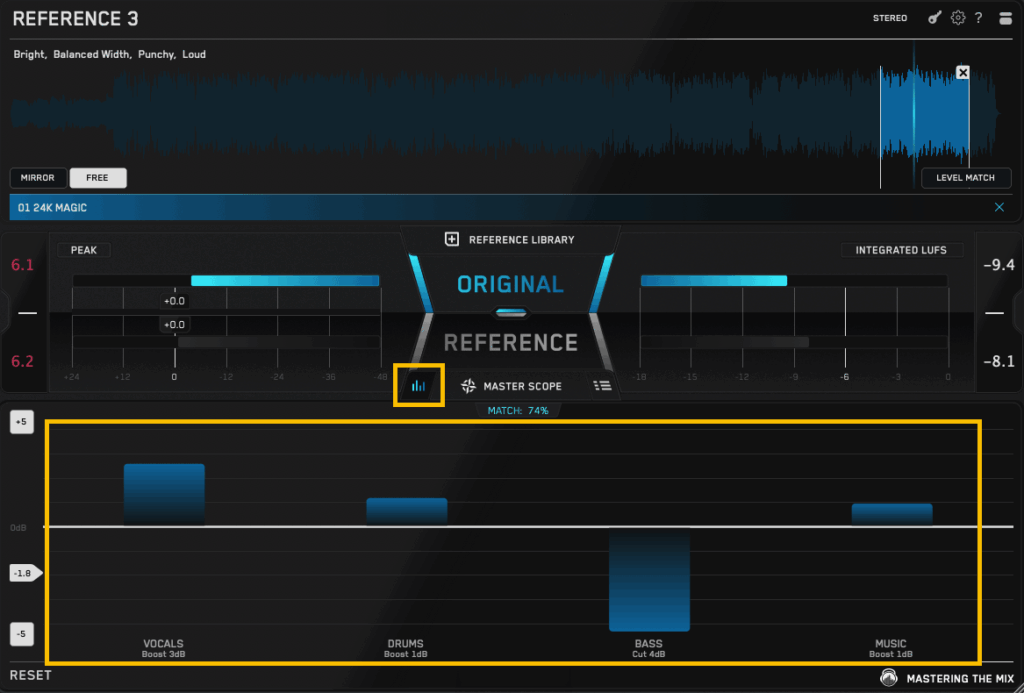Open the menu icon beside the question mark
The image size is (1024, 693).
click(x=1005, y=18)
